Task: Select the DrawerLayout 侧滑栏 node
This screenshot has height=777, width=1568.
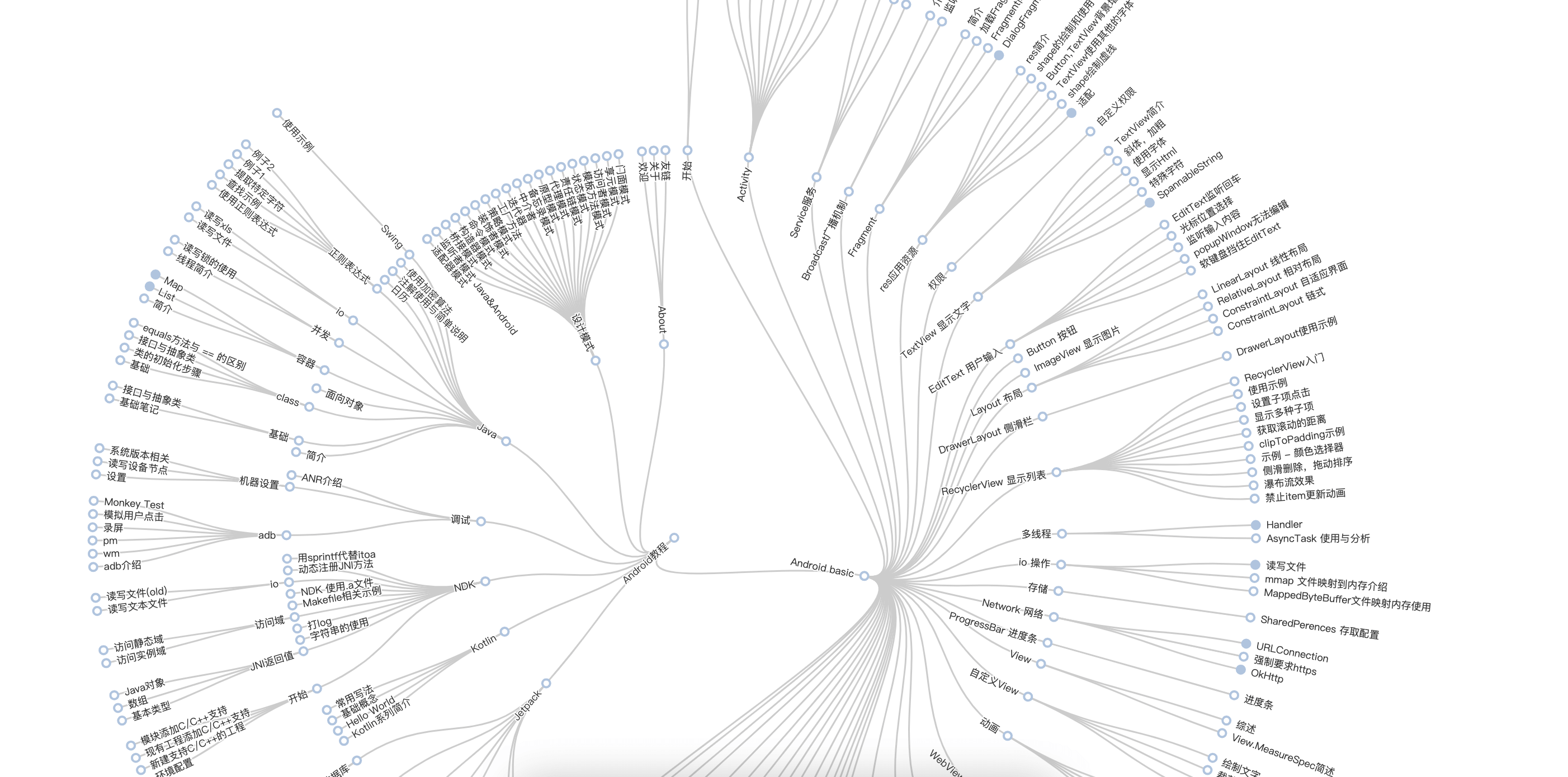Action: coord(1043,417)
